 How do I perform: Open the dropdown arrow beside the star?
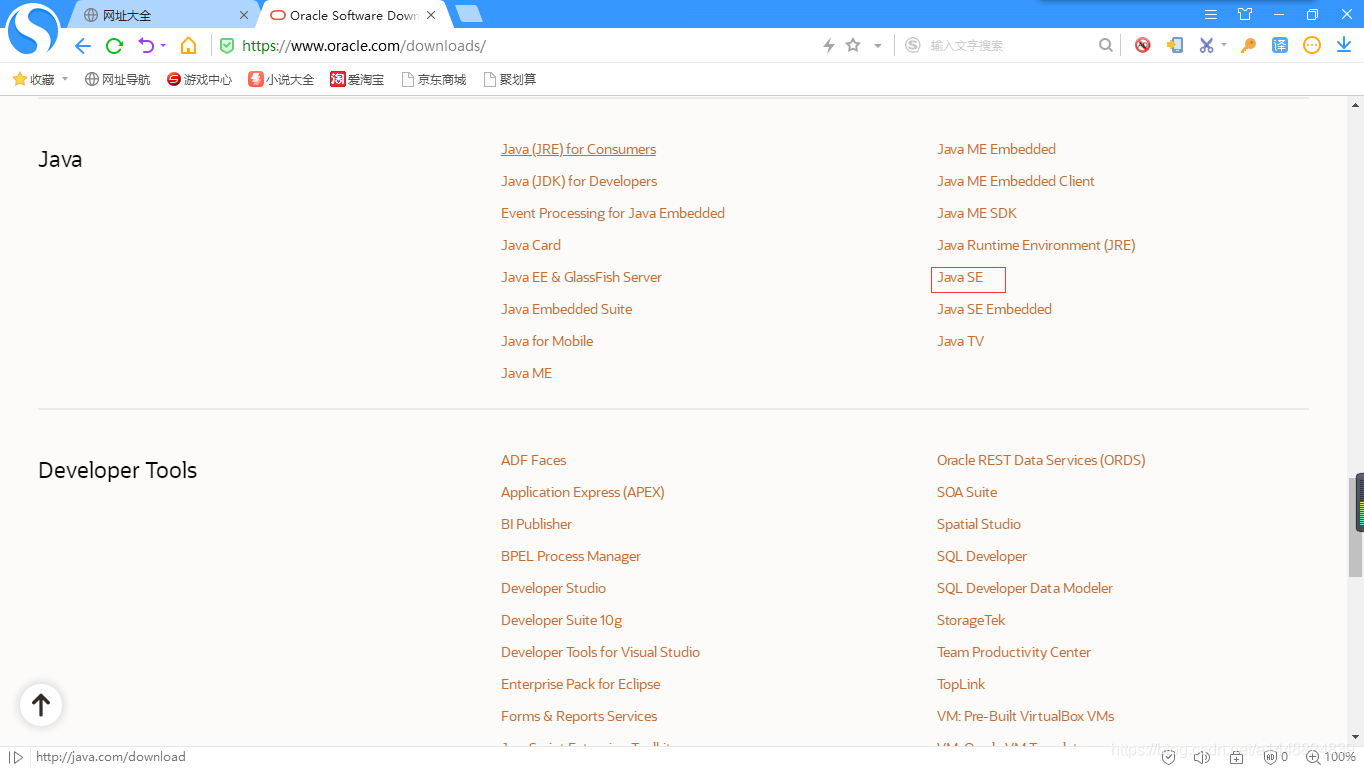878,46
